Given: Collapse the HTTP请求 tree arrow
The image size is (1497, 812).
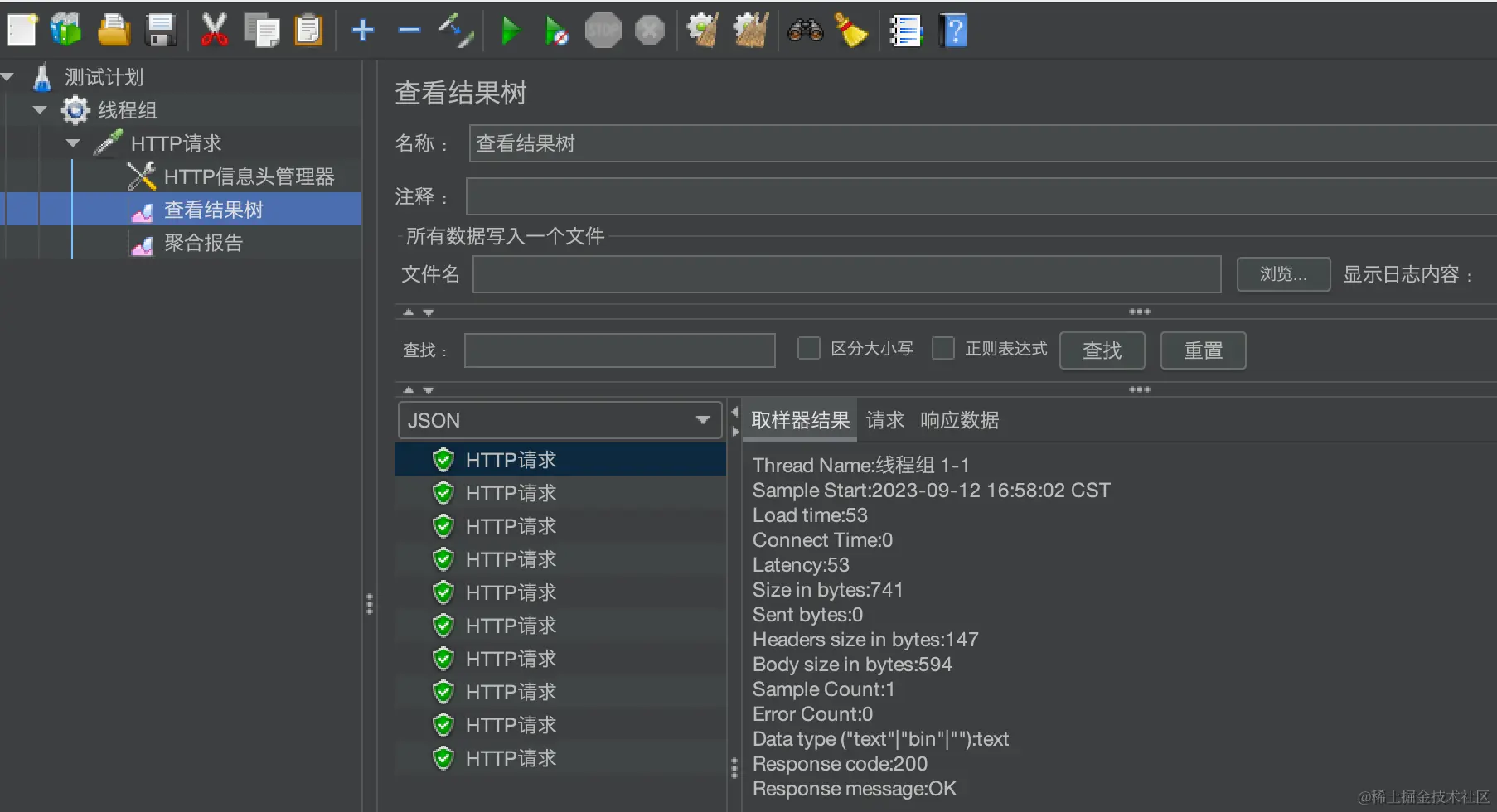Looking at the screenshot, I should click(73, 143).
